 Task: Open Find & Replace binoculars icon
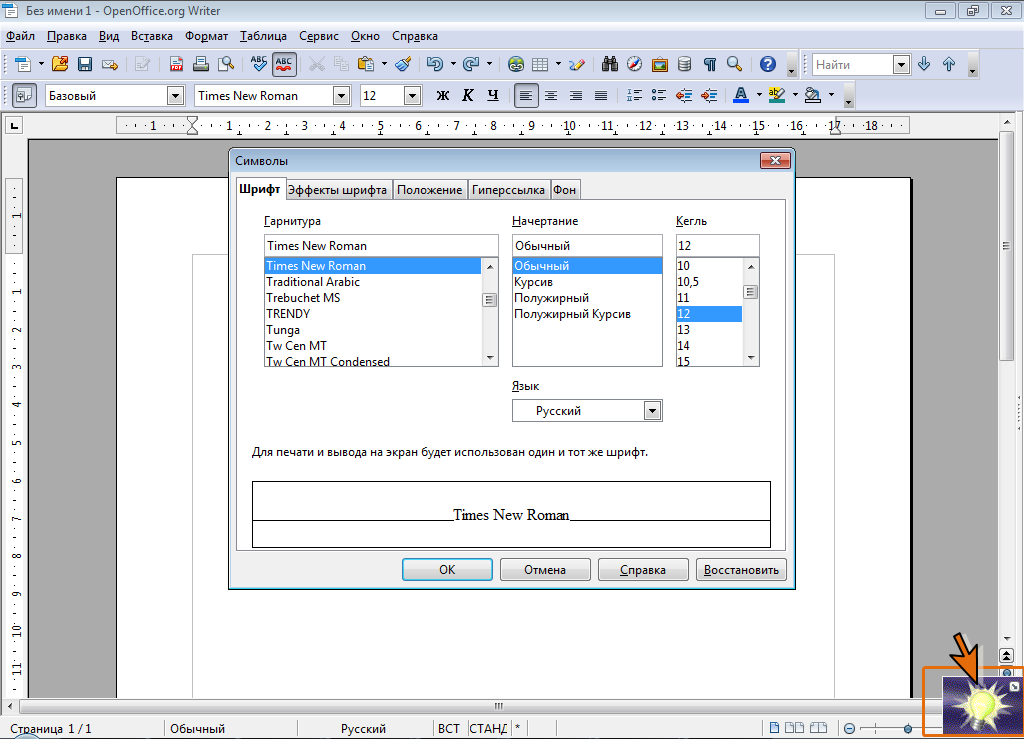[x=610, y=64]
